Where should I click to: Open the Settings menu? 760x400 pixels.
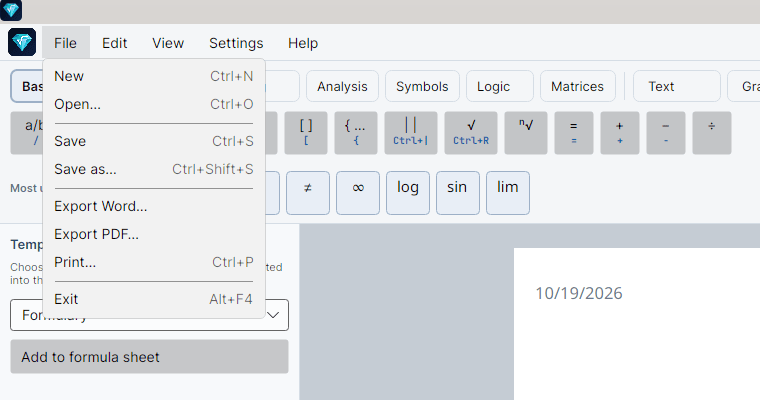[236, 43]
